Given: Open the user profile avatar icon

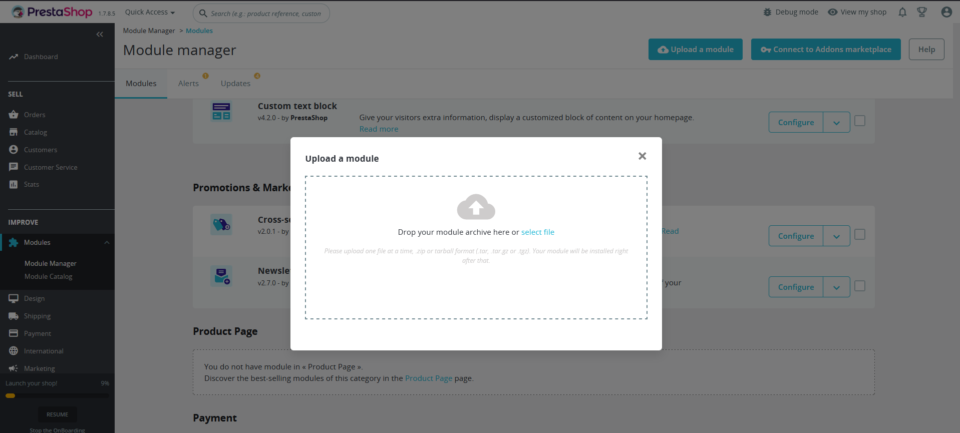Looking at the screenshot, I should click(941, 12).
